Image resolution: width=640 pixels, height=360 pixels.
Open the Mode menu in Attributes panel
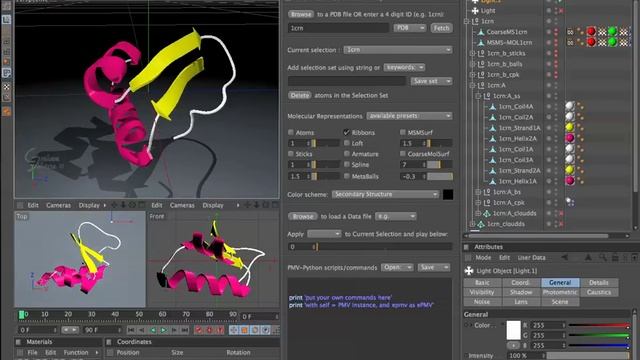tap(483, 258)
